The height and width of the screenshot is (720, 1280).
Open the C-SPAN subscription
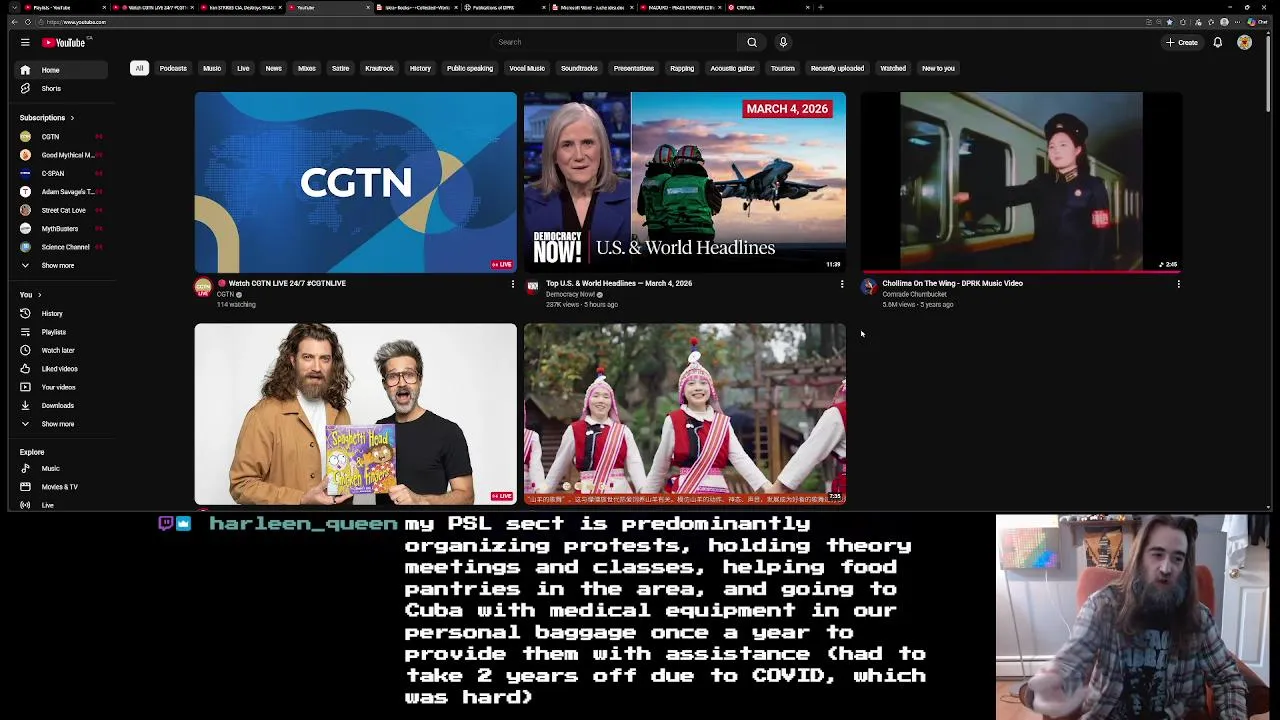61,173
